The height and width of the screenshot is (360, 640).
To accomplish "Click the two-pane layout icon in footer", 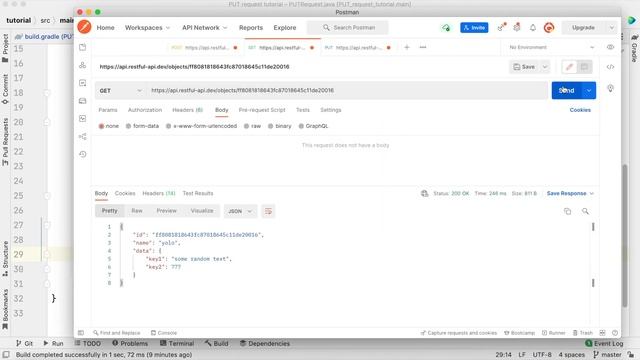I will tap(602, 333).
